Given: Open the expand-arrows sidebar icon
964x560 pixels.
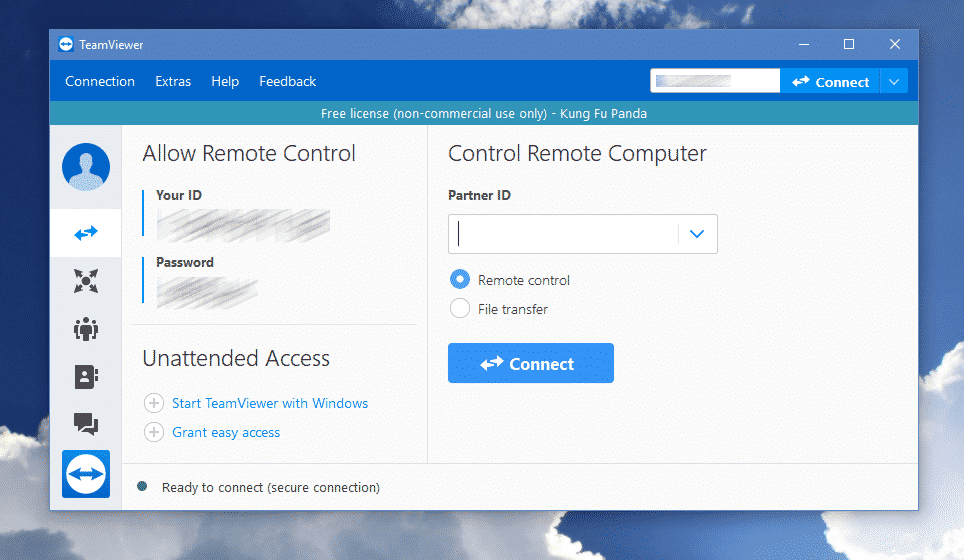Looking at the screenshot, I should point(86,281).
